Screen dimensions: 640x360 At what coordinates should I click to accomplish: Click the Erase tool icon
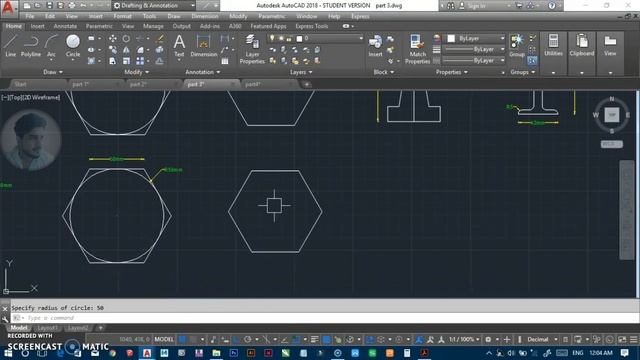coord(160,38)
